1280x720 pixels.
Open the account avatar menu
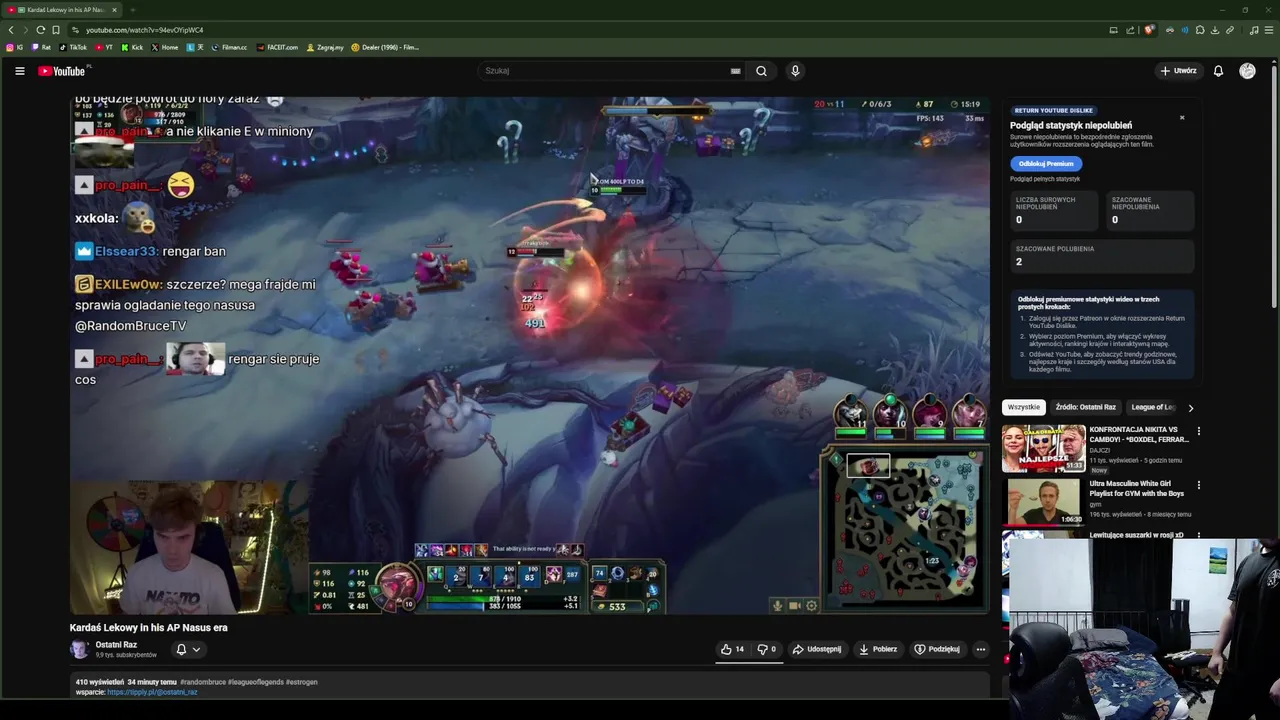click(x=1247, y=71)
